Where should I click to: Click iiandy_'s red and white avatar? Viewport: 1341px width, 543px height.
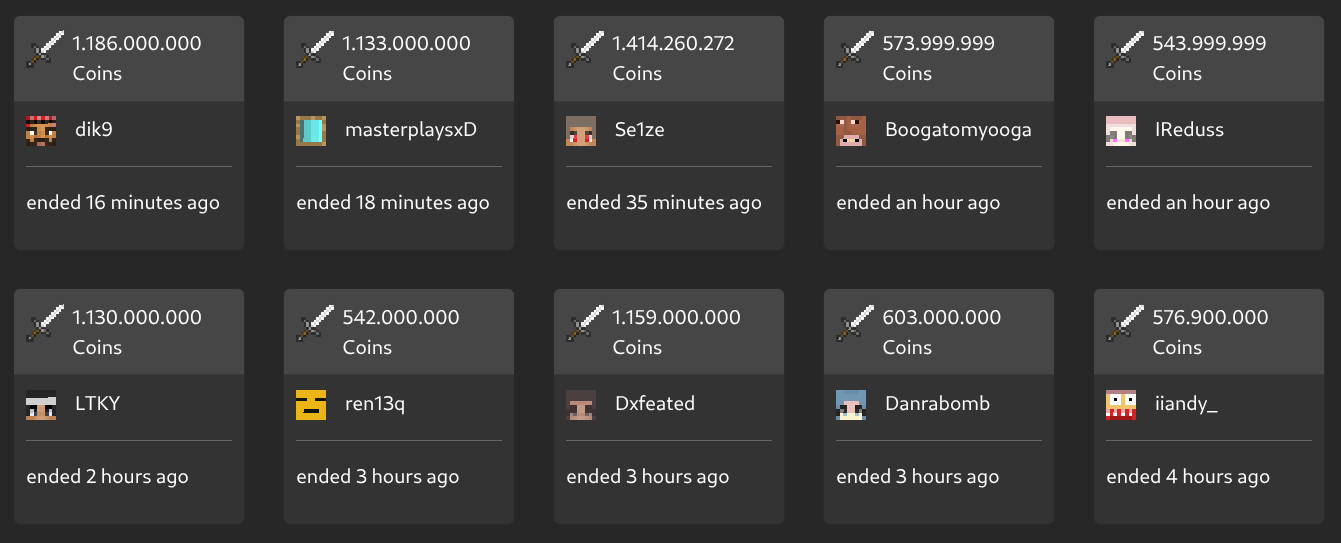[1121, 404]
